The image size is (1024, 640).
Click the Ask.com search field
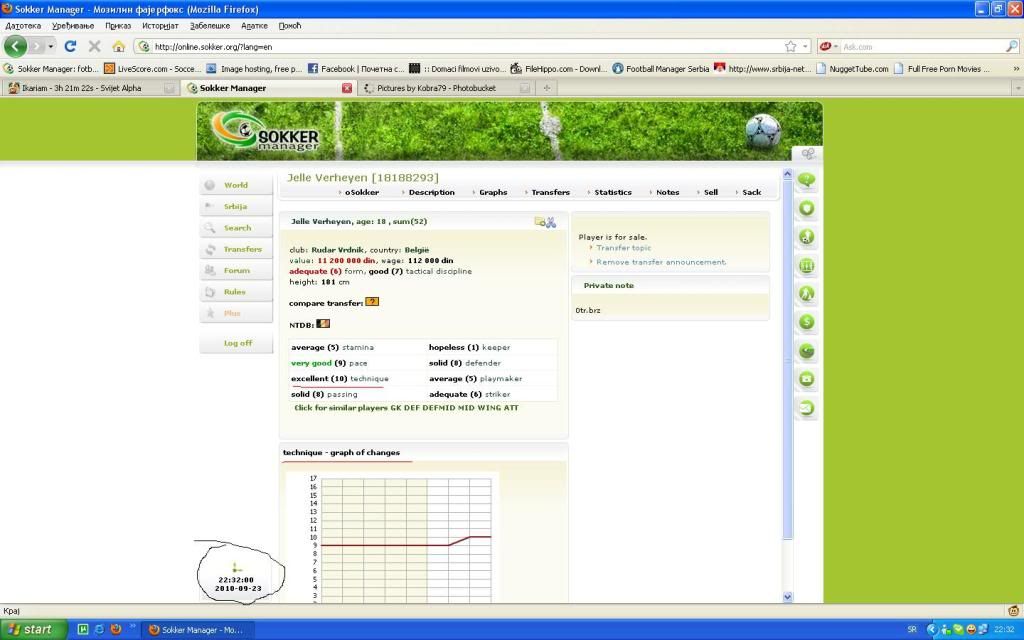point(922,46)
